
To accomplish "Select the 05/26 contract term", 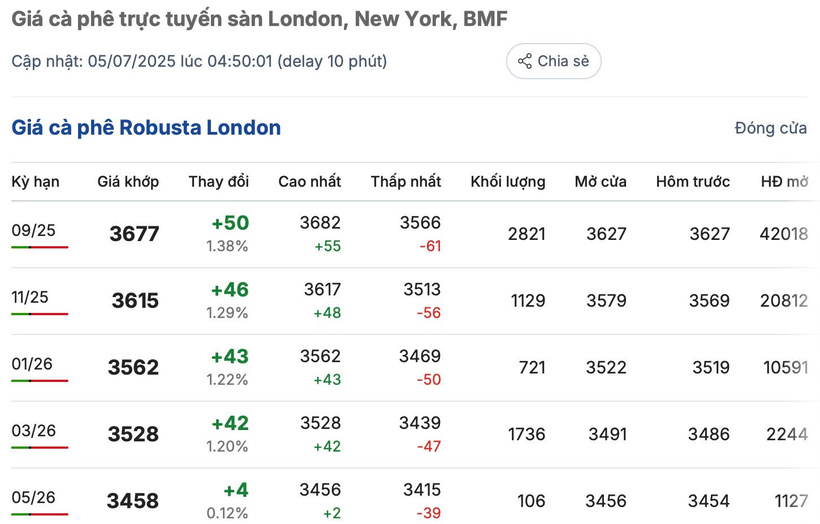I will click(33, 497).
